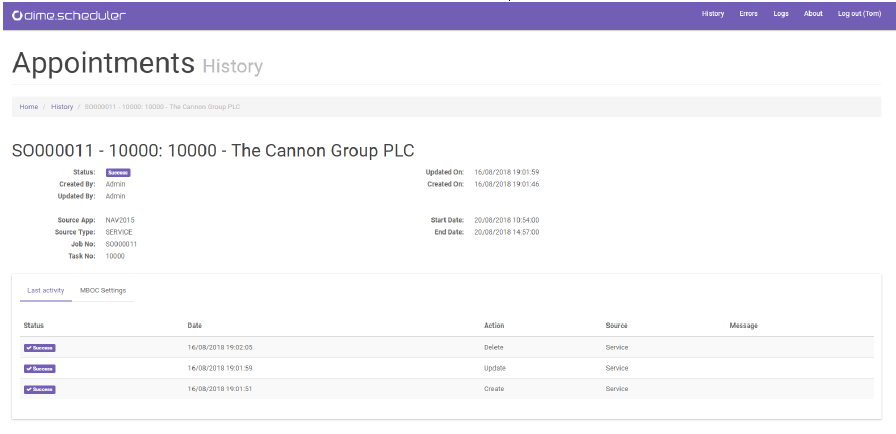896x434 pixels.
Task: Click the Status column header
Action: pyautogui.click(x=34, y=326)
